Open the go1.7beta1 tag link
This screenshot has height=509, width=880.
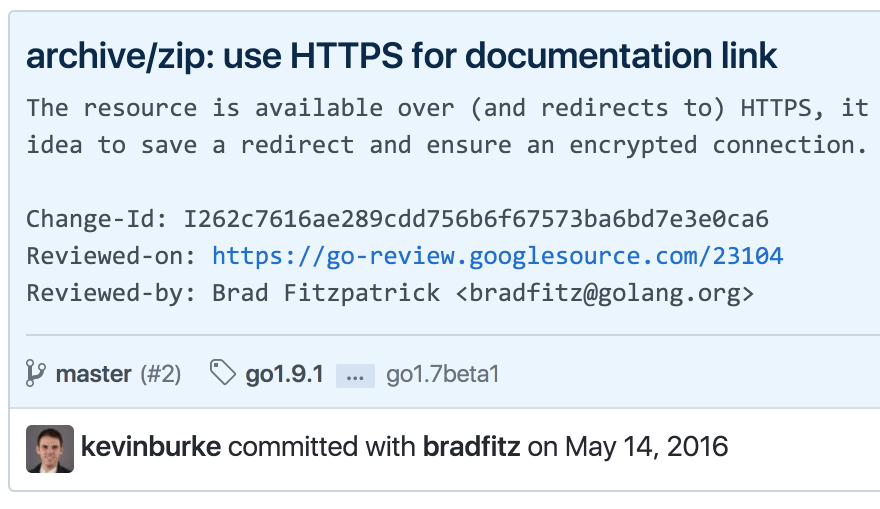coord(442,374)
